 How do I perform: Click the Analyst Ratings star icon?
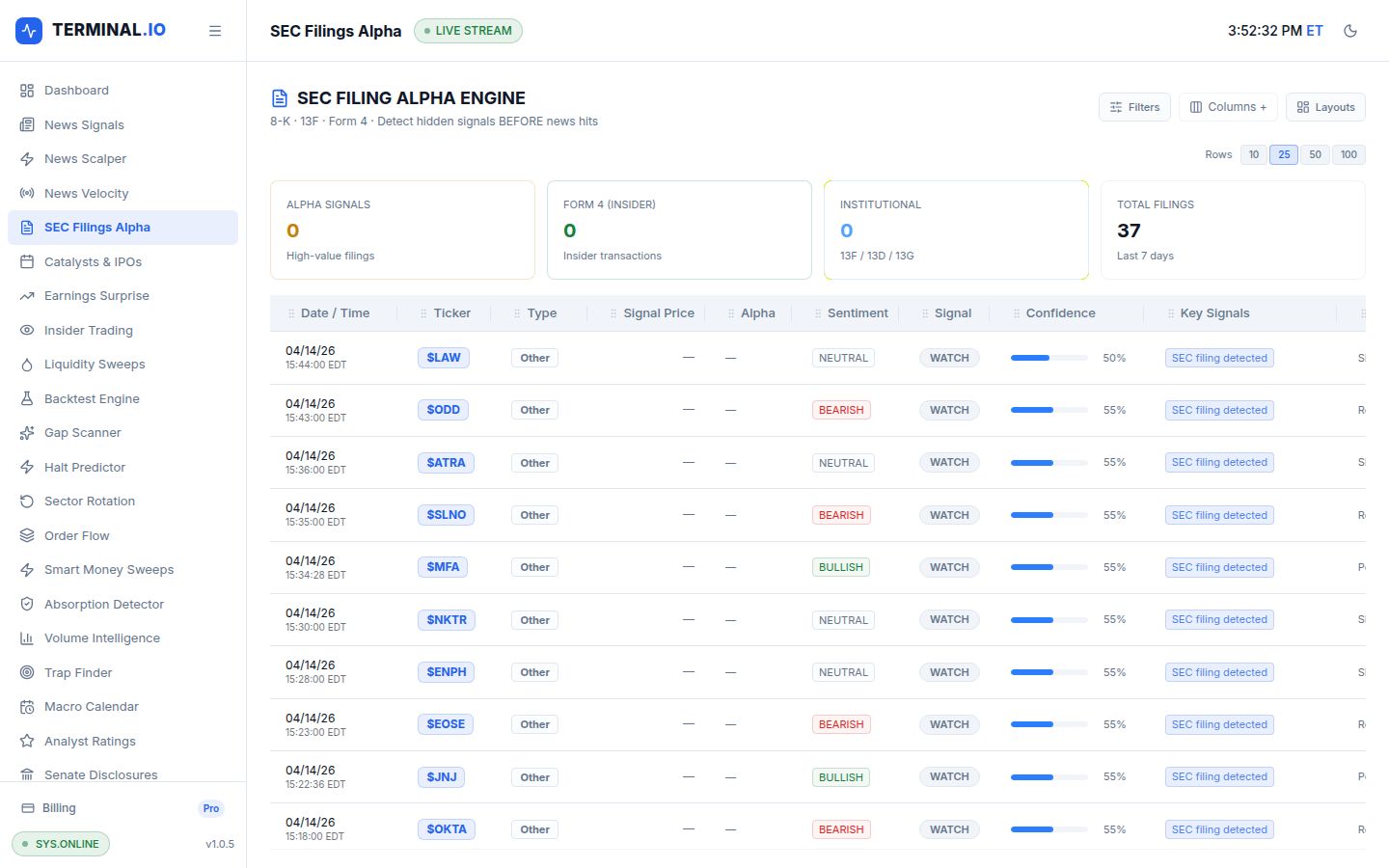[27, 741]
